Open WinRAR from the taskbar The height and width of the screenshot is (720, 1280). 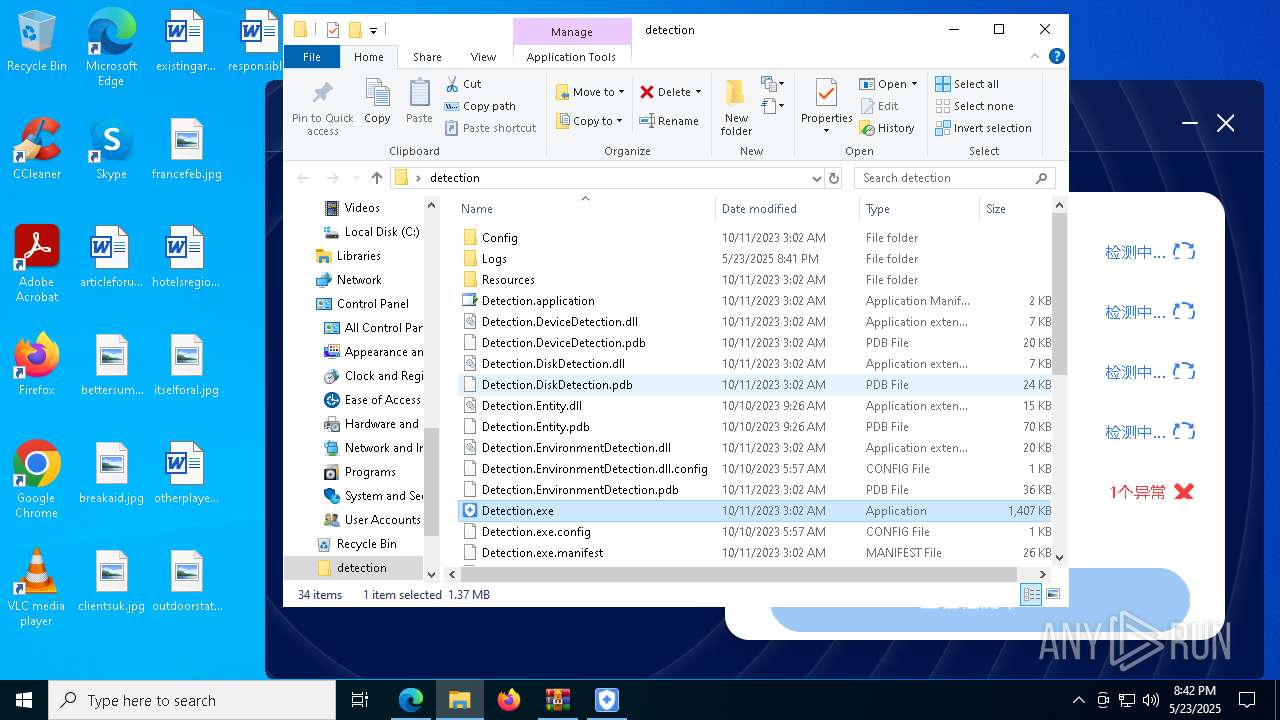click(x=557, y=700)
